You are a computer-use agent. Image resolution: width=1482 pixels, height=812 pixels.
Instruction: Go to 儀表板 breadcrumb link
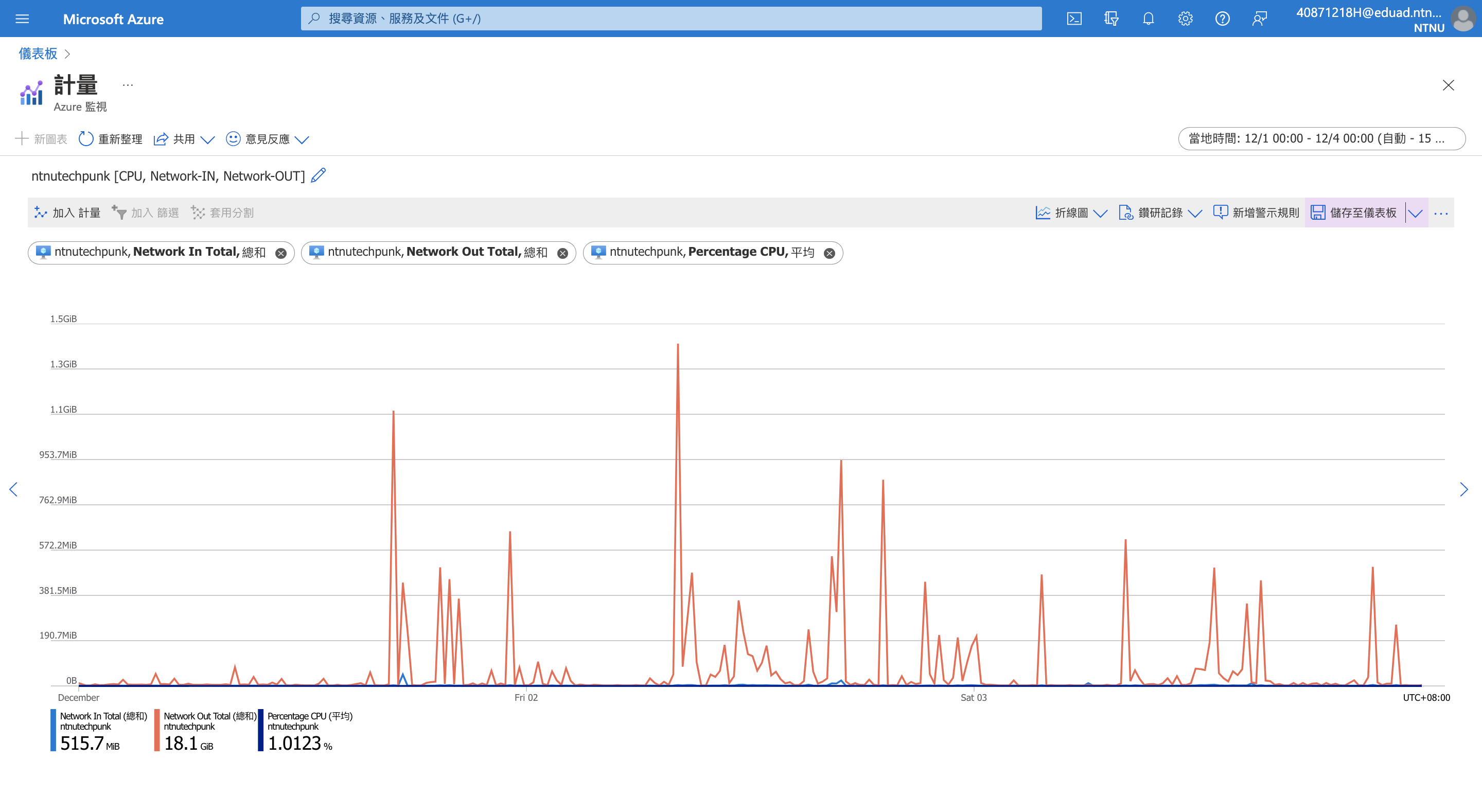pos(38,54)
